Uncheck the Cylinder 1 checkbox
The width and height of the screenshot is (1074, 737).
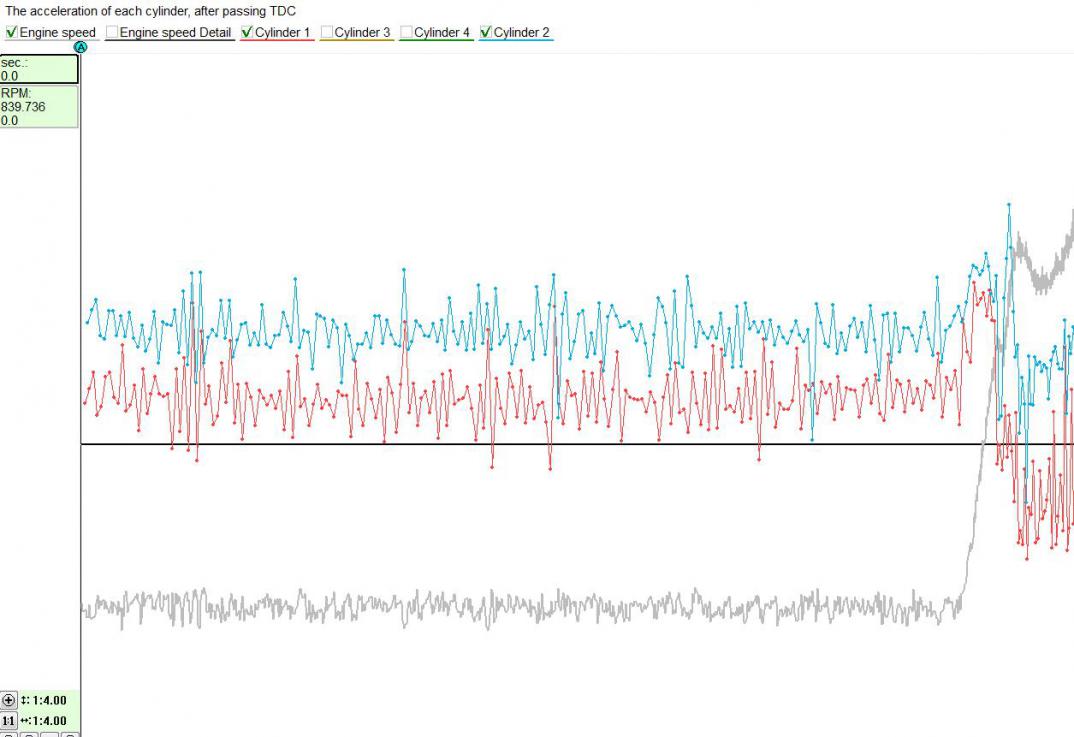click(247, 32)
